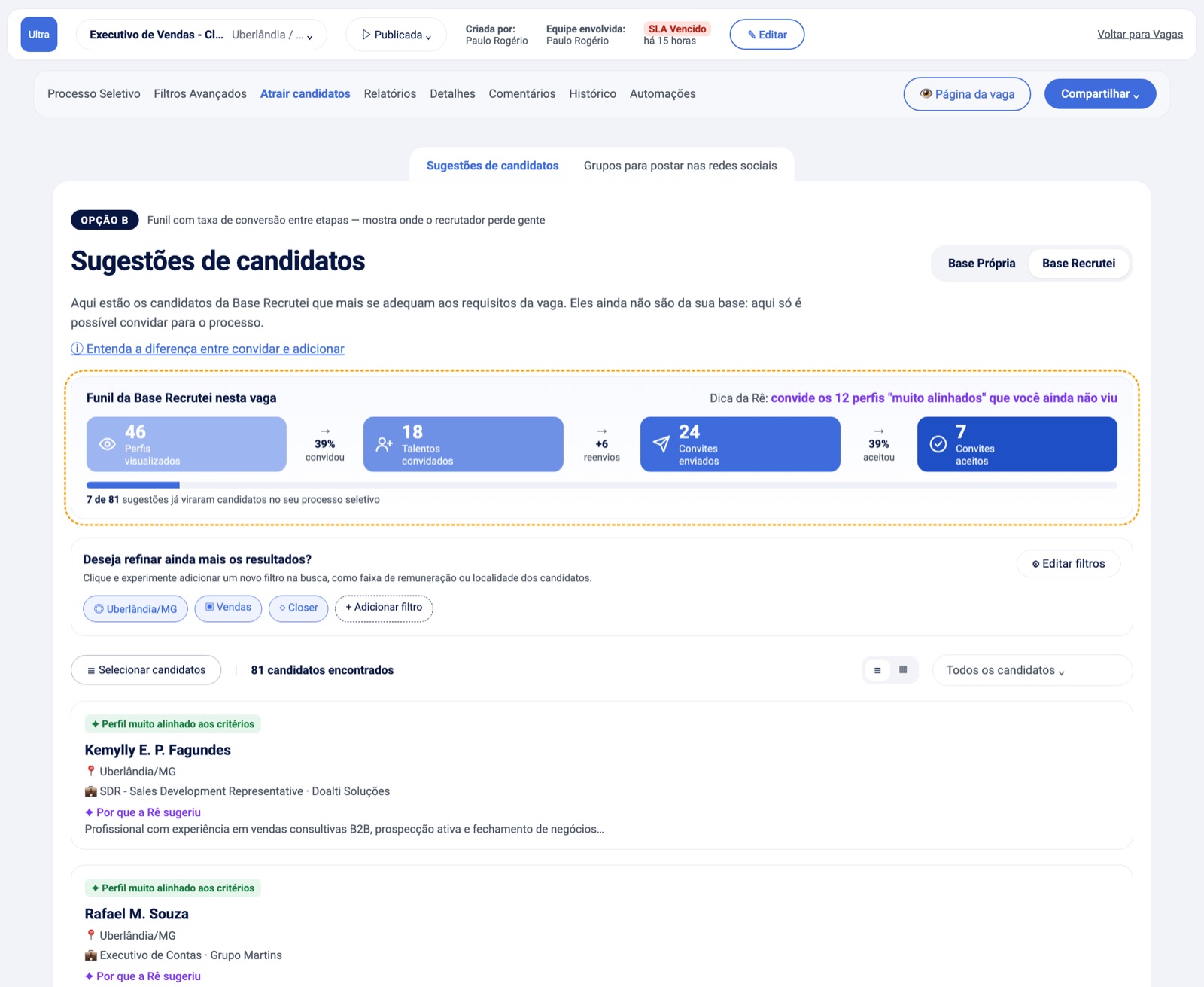Click sparkle icon in Rafael's Por que a Rê sugeriu
The width and height of the screenshot is (1204, 987).
click(x=90, y=976)
